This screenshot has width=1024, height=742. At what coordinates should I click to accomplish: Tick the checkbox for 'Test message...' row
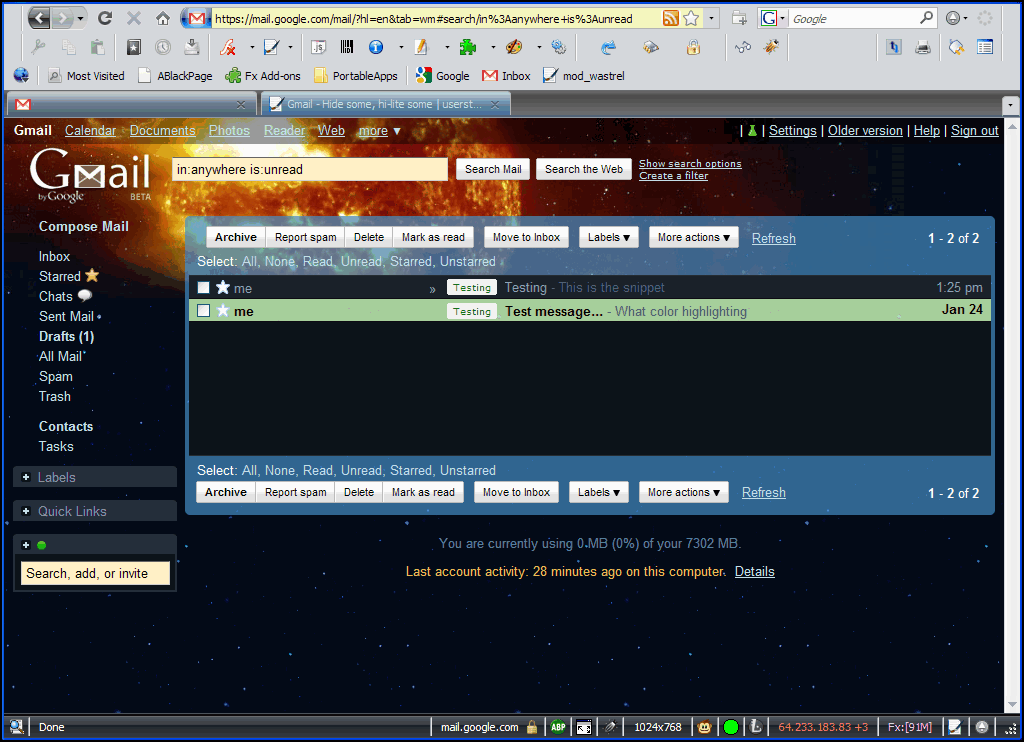tap(204, 310)
